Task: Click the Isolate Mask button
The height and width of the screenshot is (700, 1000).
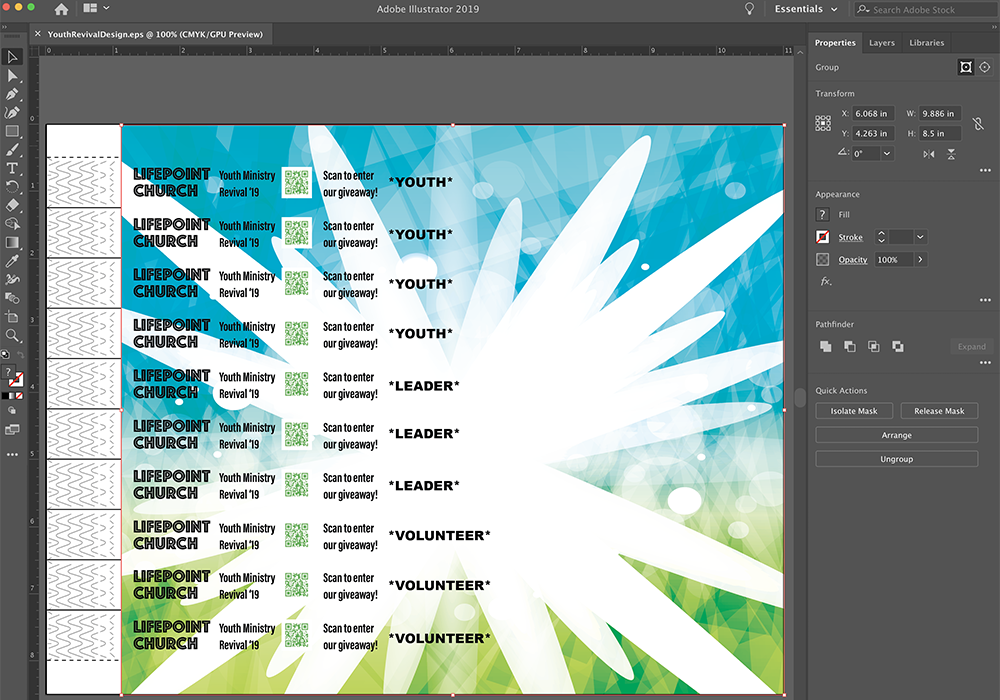Action: click(x=854, y=411)
